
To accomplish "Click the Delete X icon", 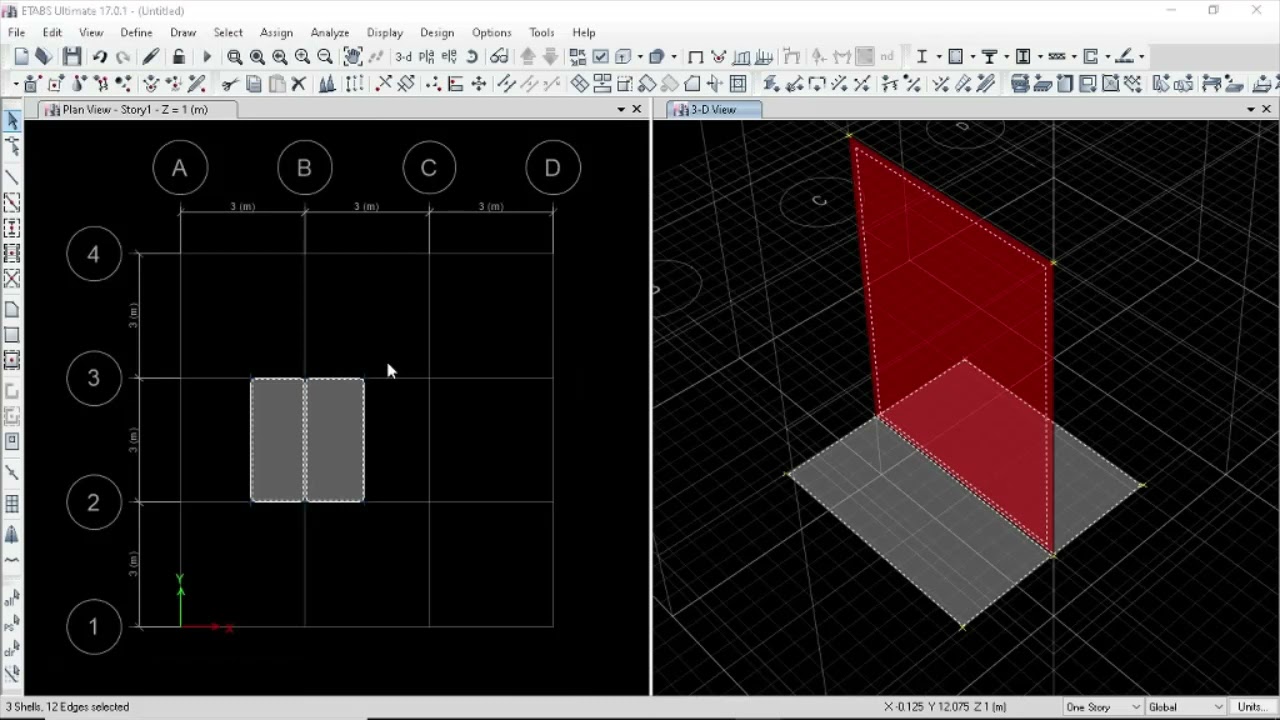I will tap(298, 84).
